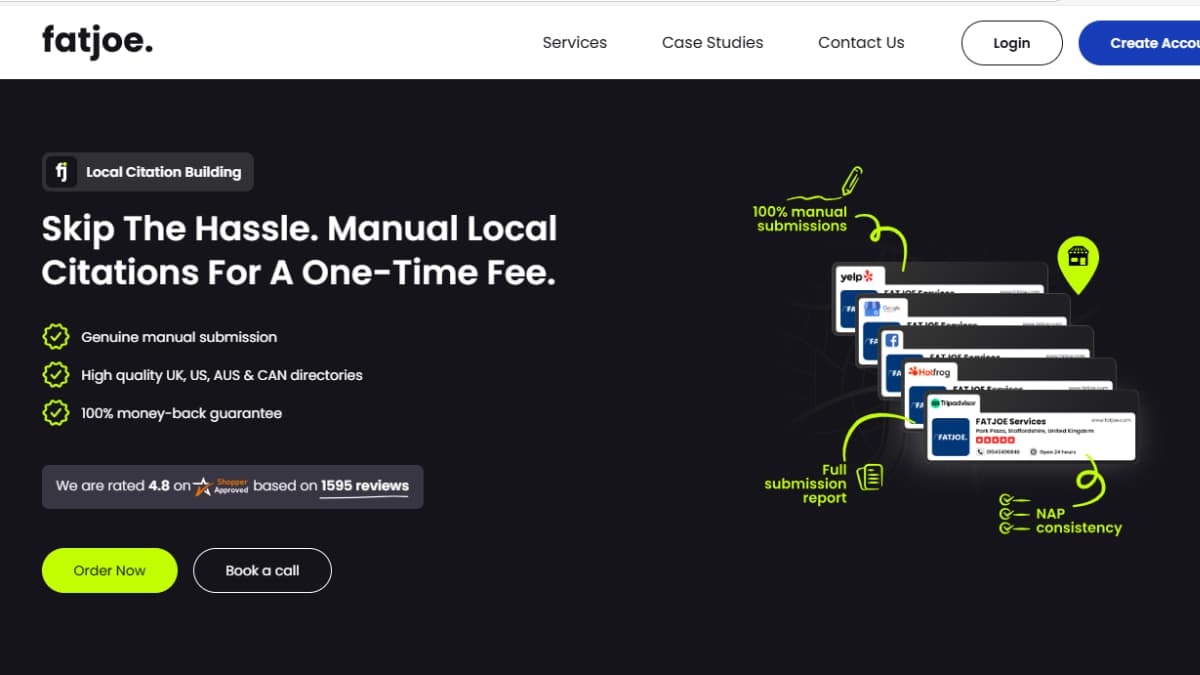Click the 4.8 rating value
This screenshot has height=675, width=1200.
(159, 486)
